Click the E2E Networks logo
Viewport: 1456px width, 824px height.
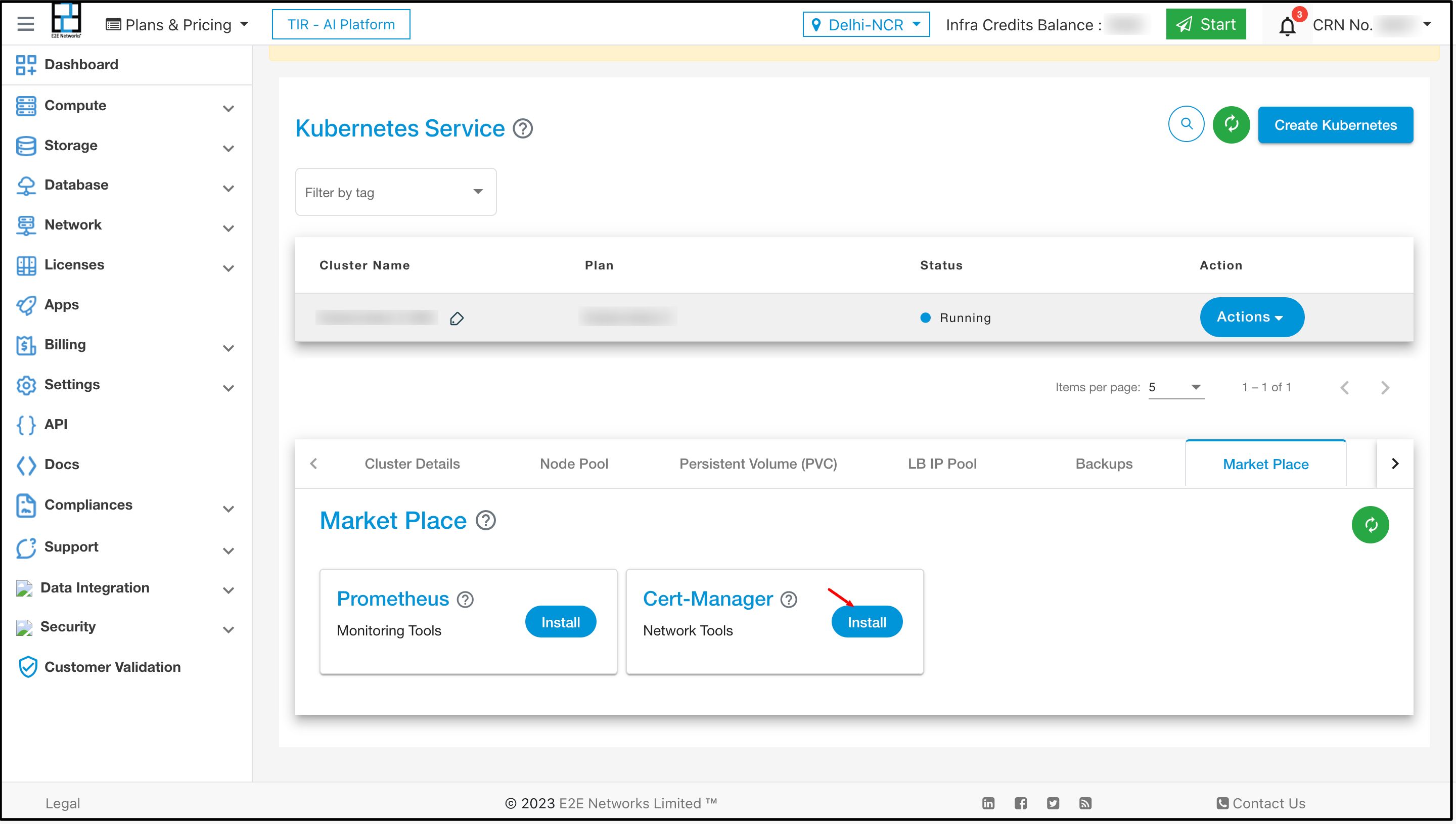66,20
